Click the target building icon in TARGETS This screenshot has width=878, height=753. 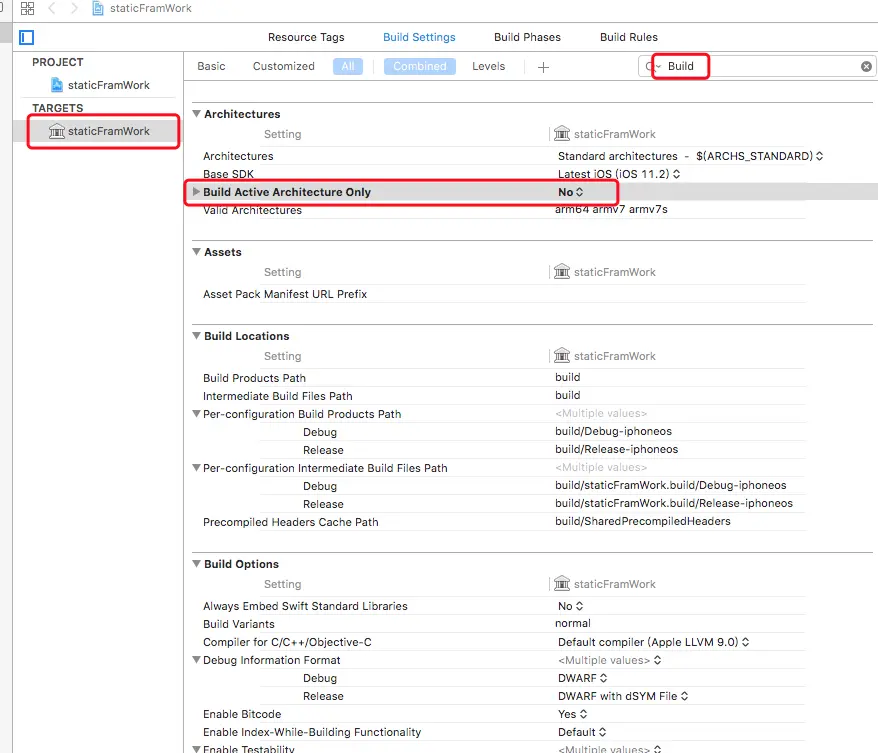(57, 131)
